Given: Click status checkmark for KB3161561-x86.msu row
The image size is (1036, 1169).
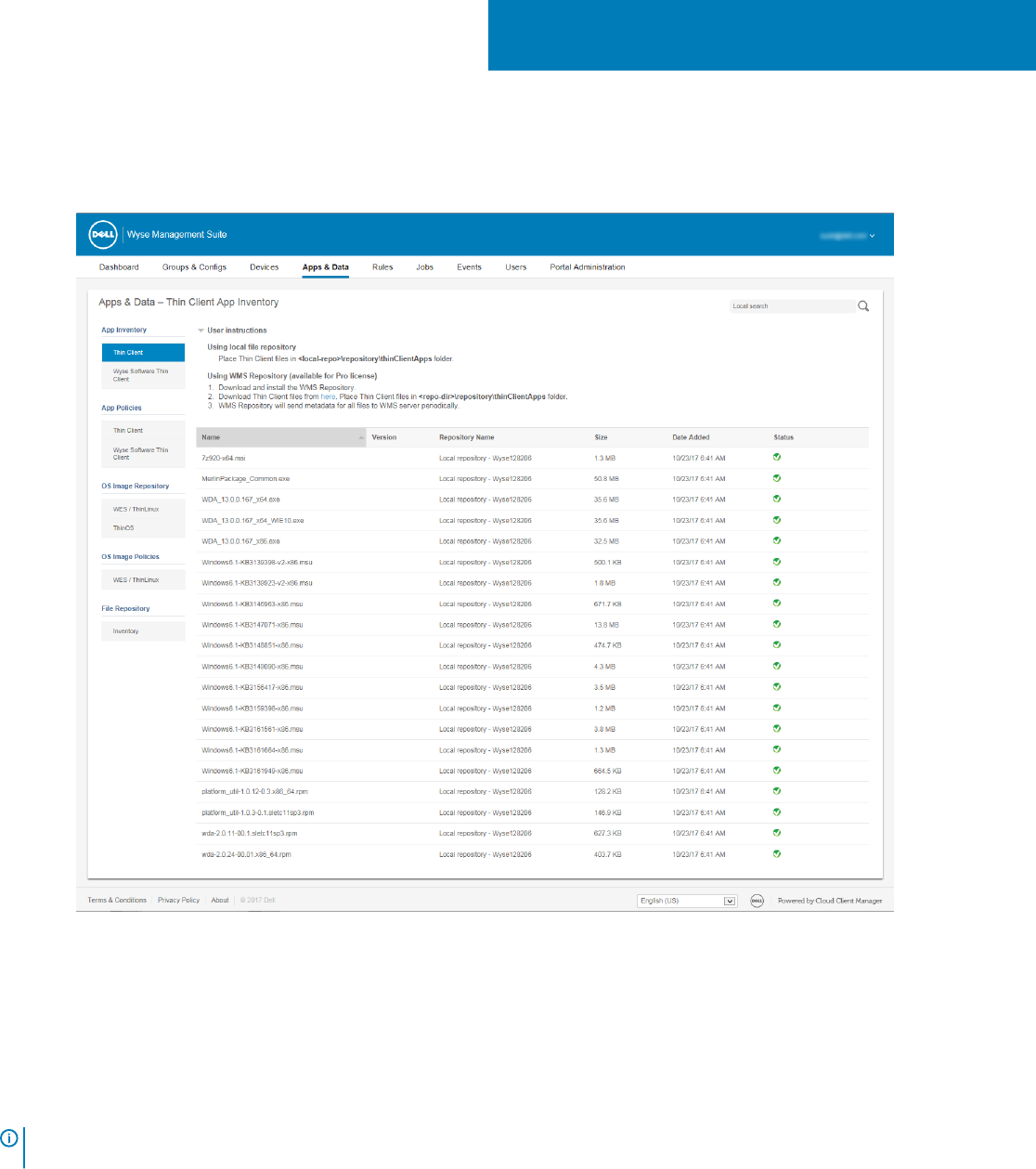Looking at the screenshot, I should pyautogui.click(x=777, y=729).
